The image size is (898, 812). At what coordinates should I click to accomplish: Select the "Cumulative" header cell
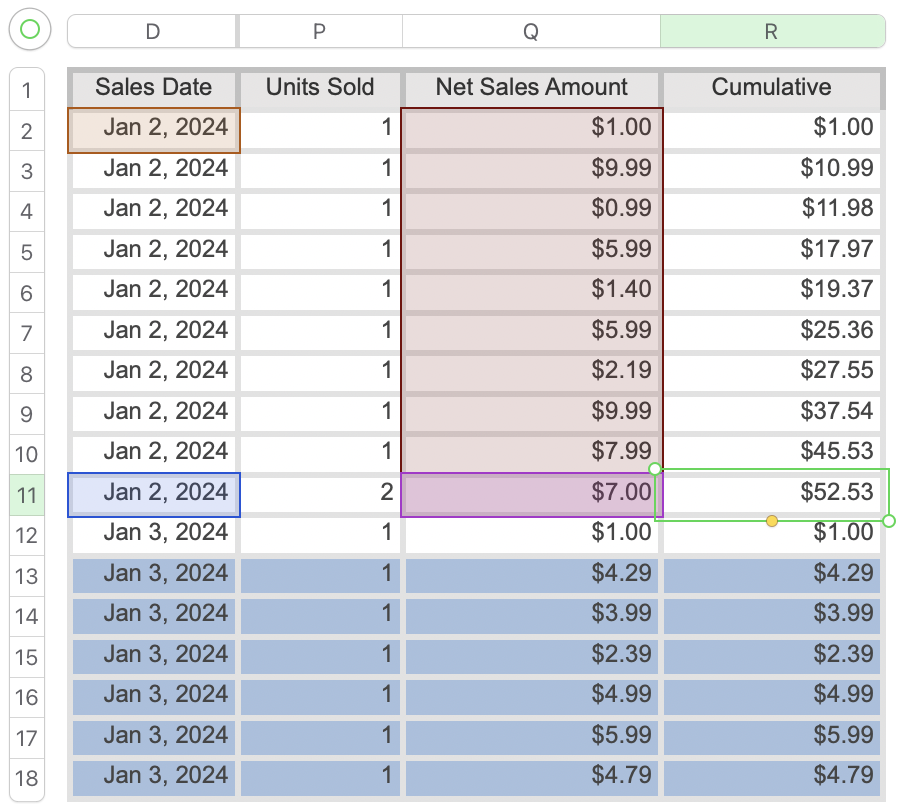tap(771, 88)
